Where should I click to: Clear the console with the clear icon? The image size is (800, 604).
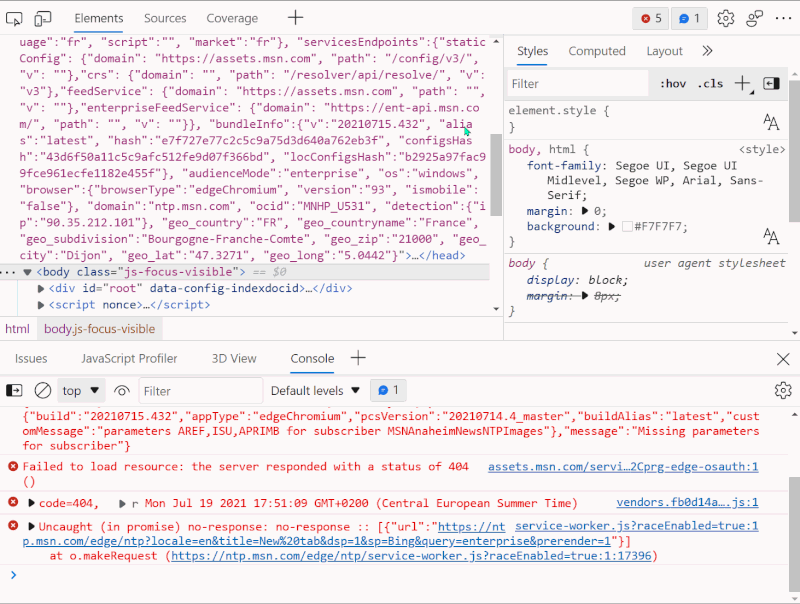point(43,390)
